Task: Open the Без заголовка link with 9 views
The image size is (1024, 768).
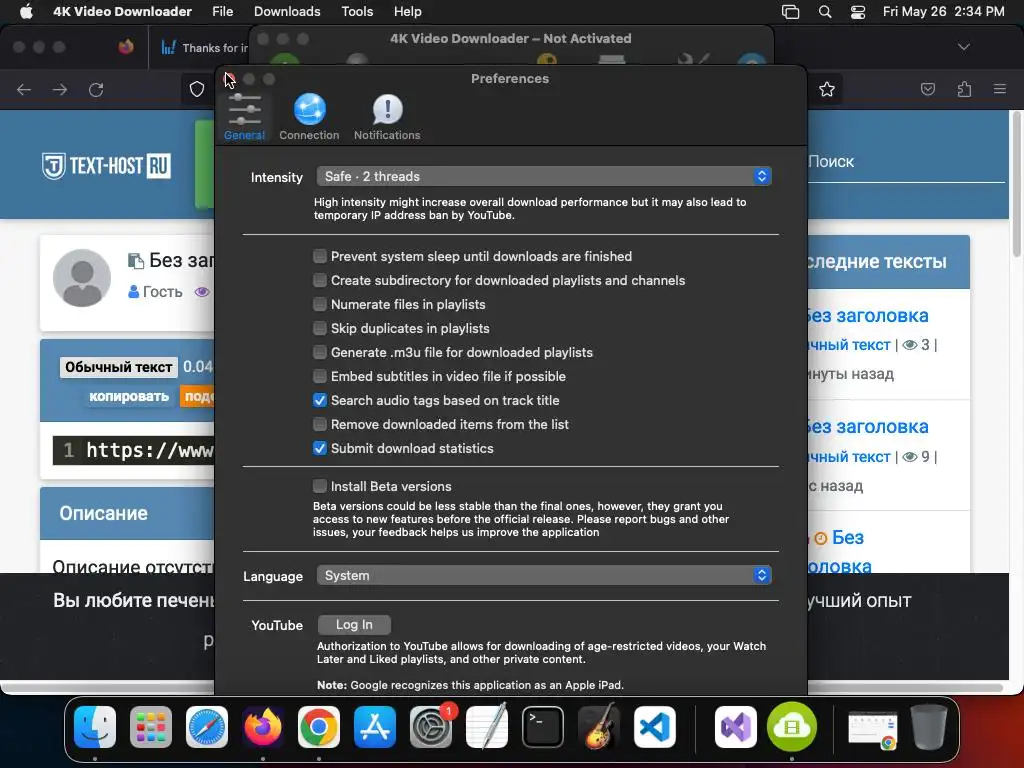Action: point(867,426)
